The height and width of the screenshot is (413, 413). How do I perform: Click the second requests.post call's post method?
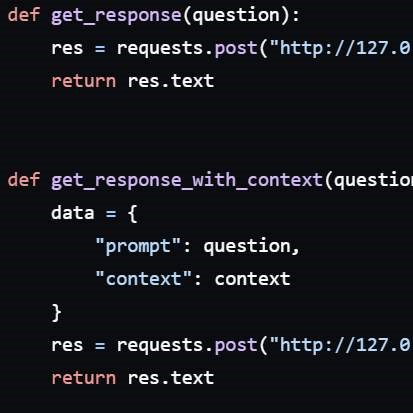236,346
